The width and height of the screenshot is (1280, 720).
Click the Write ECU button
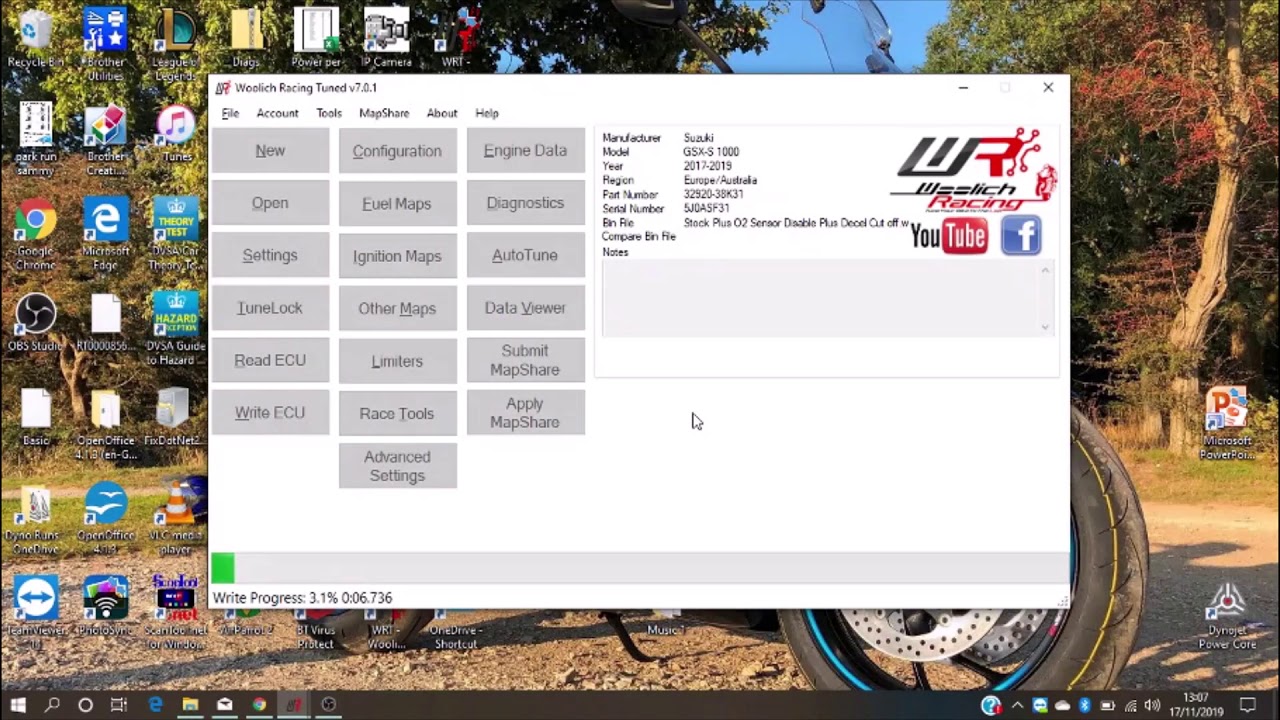coord(270,413)
